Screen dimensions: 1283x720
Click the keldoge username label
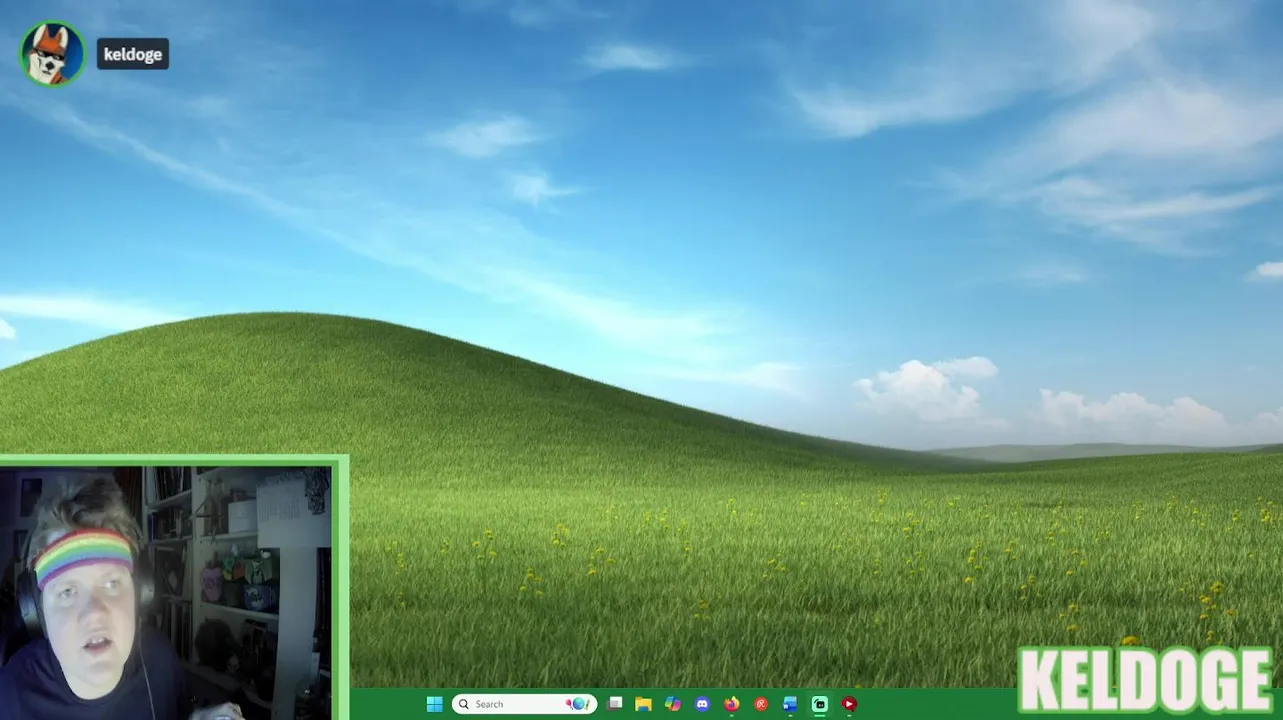[133, 54]
